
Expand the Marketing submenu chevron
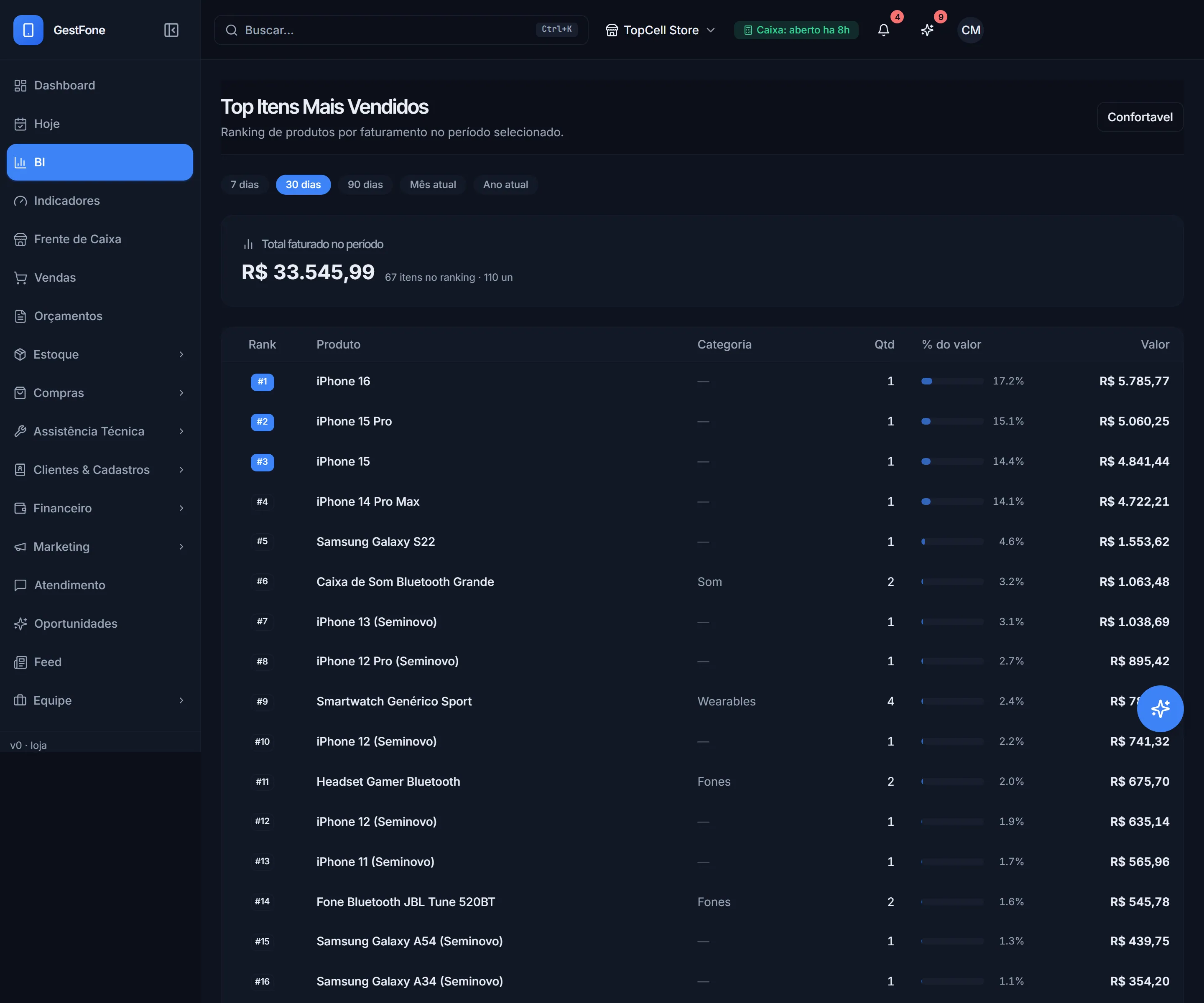pyautogui.click(x=181, y=546)
